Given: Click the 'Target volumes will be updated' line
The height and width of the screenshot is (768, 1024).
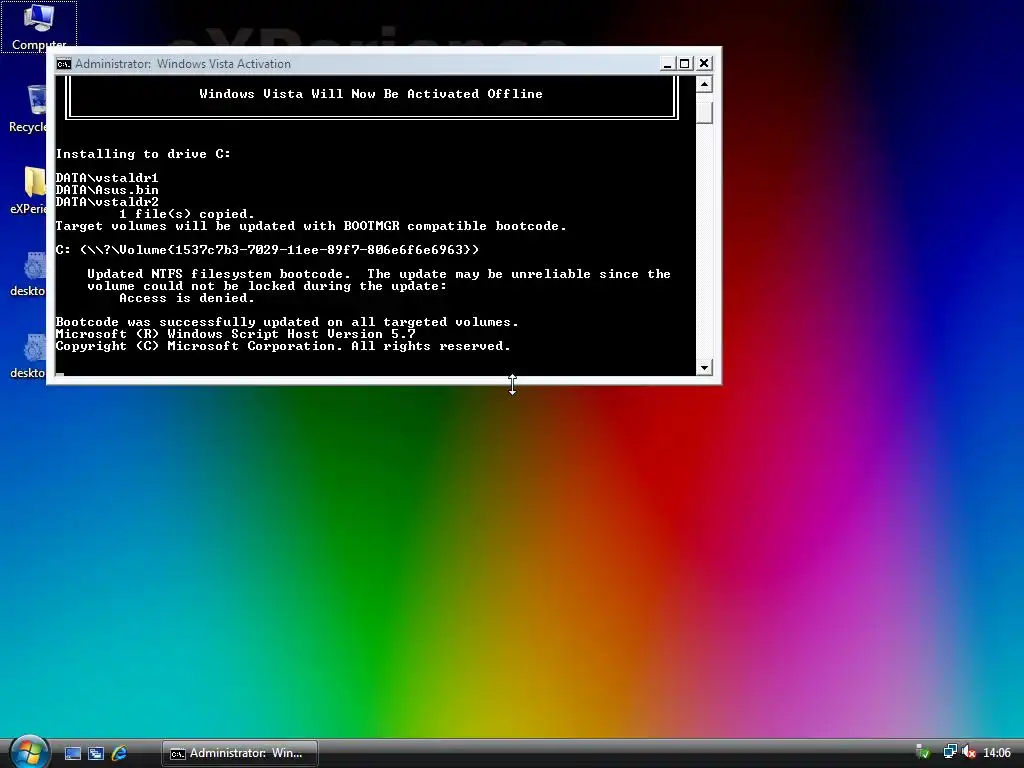Looking at the screenshot, I should (x=311, y=226).
